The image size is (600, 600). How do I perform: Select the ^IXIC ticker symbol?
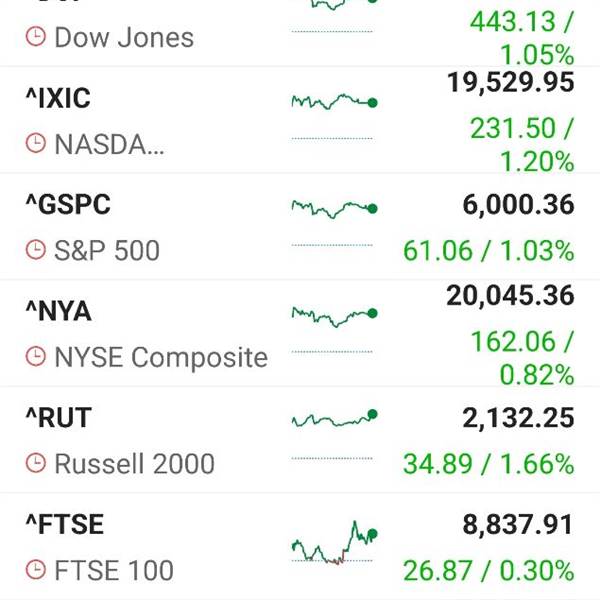[58, 98]
